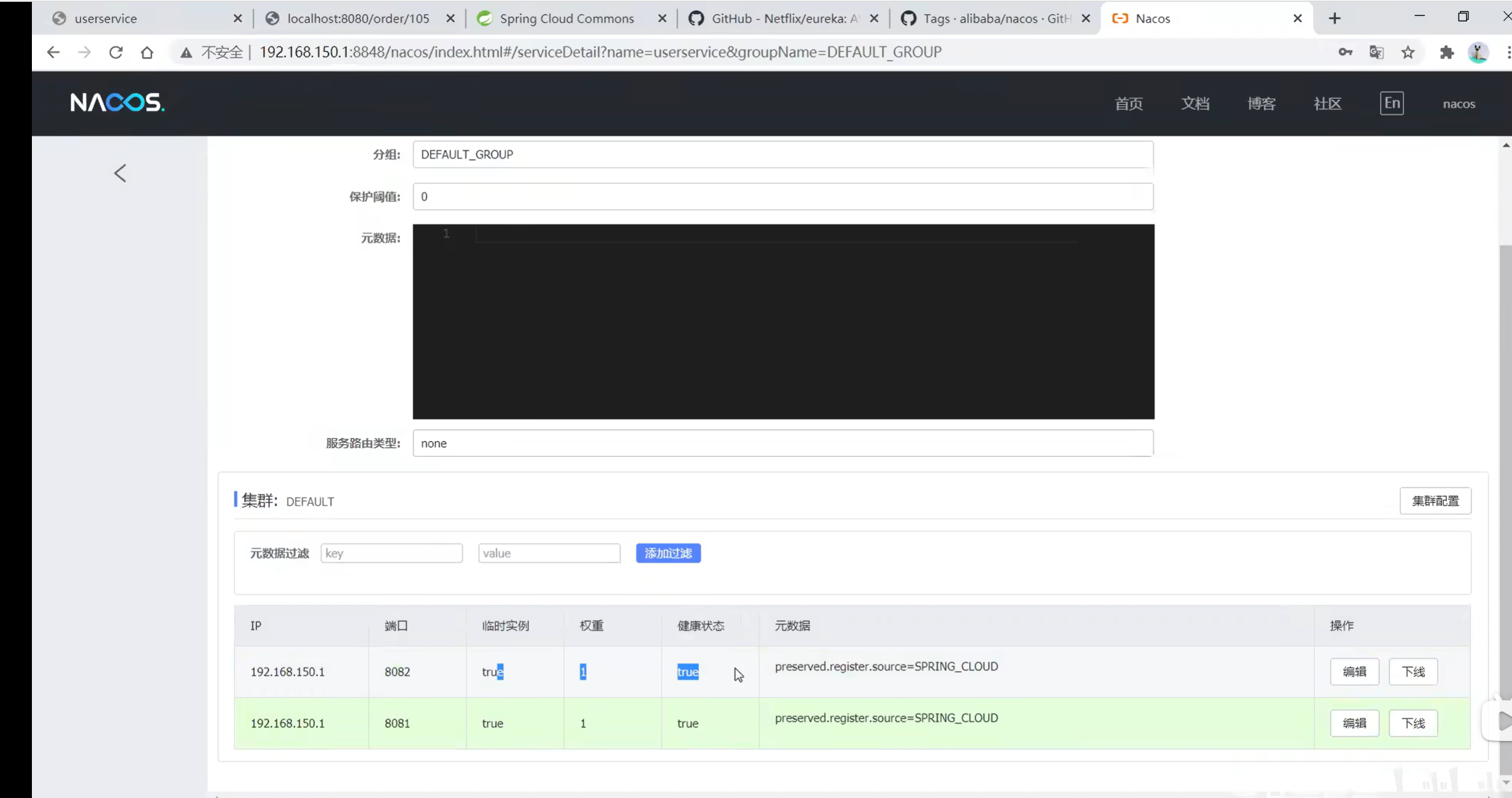Open the nacos user menu
Viewport: 1512px width, 798px height.
pyautogui.click(x=1459, y=104)
